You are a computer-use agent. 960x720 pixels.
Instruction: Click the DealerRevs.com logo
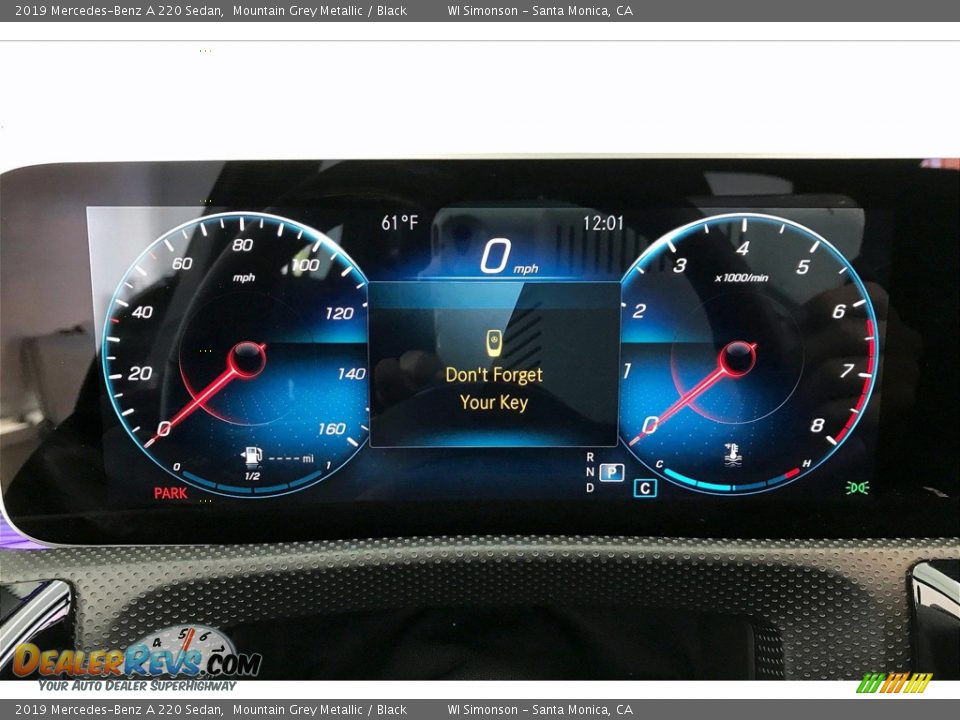136,661
